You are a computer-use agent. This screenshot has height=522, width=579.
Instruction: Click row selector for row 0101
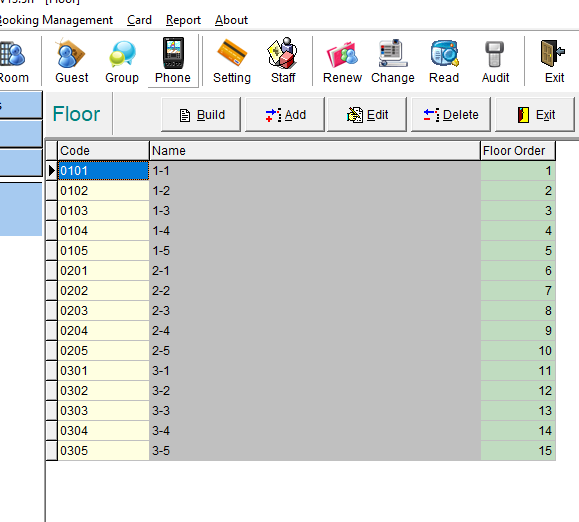click(x=52, y=171)
